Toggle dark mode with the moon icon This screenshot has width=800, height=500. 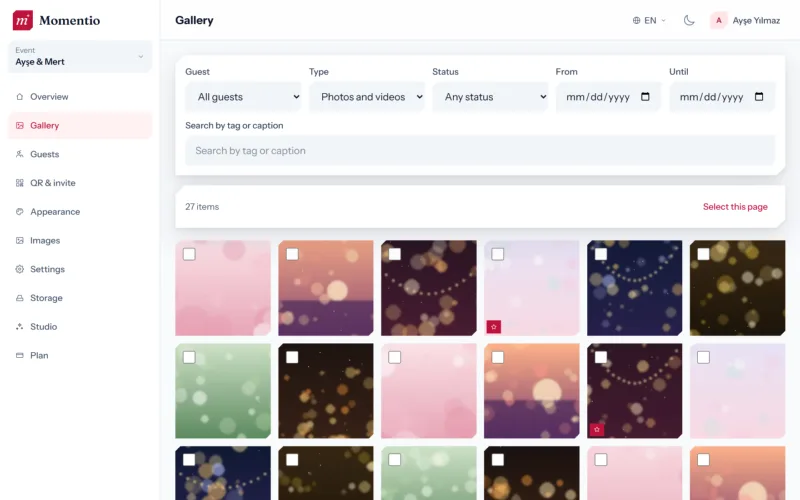(x=689, y=20)
